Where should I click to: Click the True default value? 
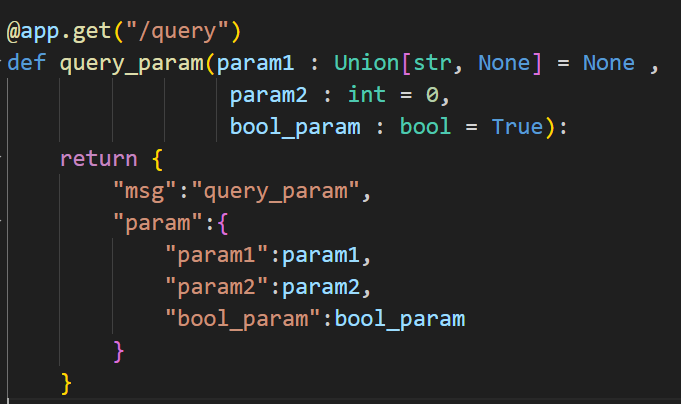tap(517, 126)
